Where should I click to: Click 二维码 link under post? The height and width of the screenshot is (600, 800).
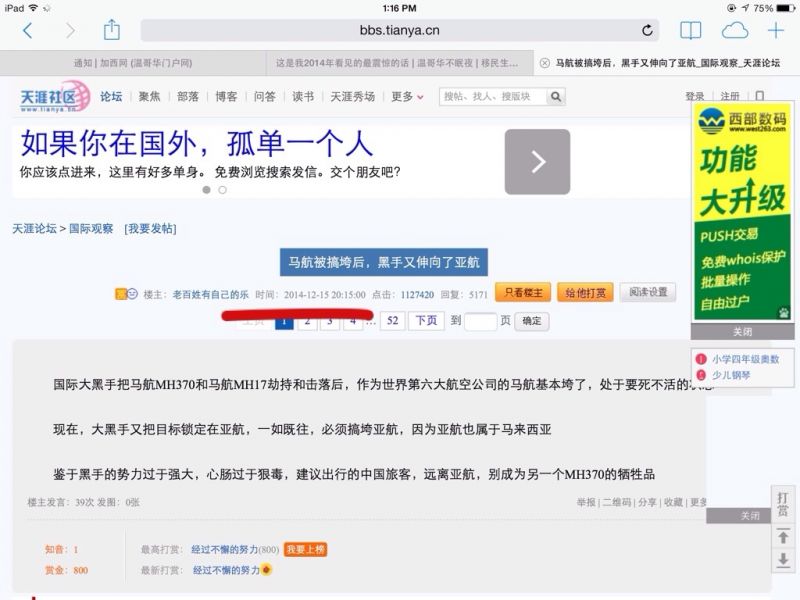click(x=617, y=502)
